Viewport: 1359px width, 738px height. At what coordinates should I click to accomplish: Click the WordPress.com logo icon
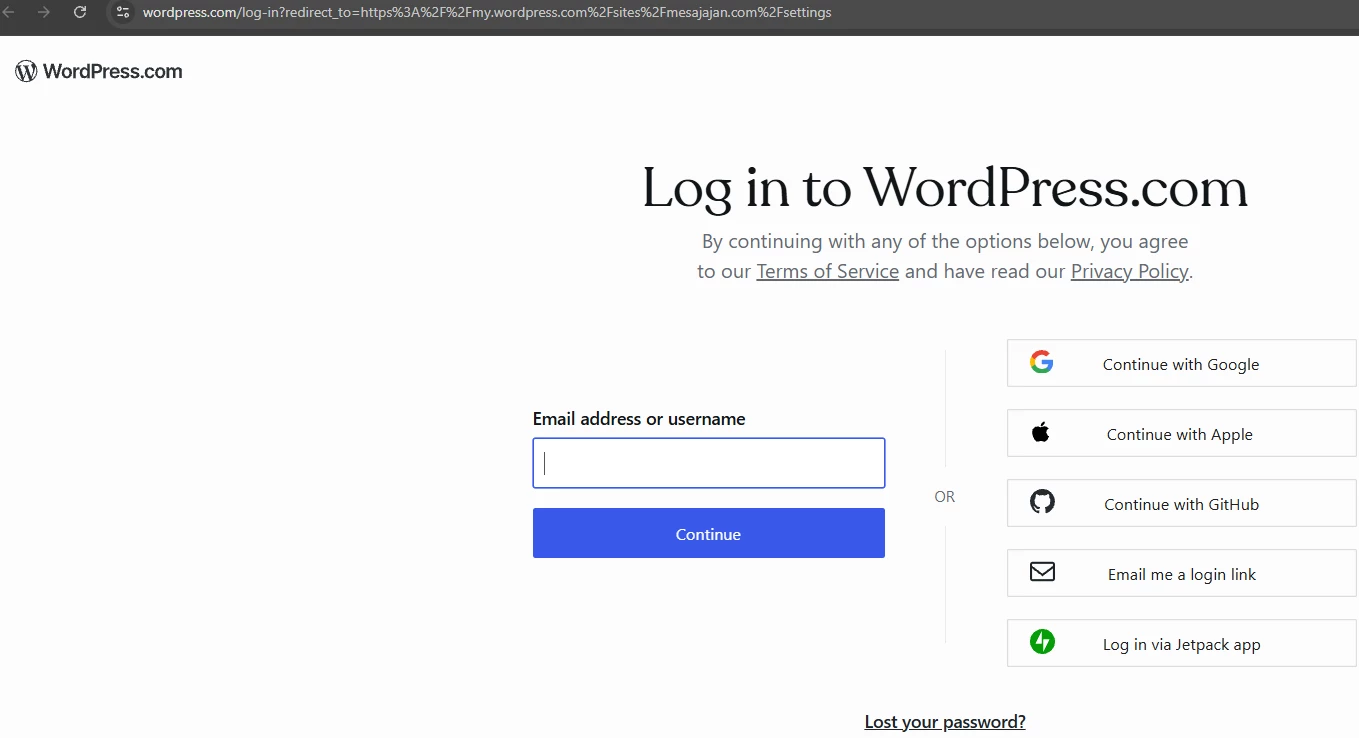26,71
